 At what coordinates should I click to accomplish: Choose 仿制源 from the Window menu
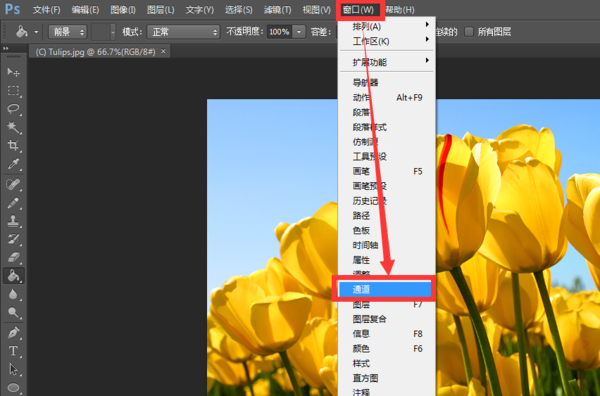(386, 142)
